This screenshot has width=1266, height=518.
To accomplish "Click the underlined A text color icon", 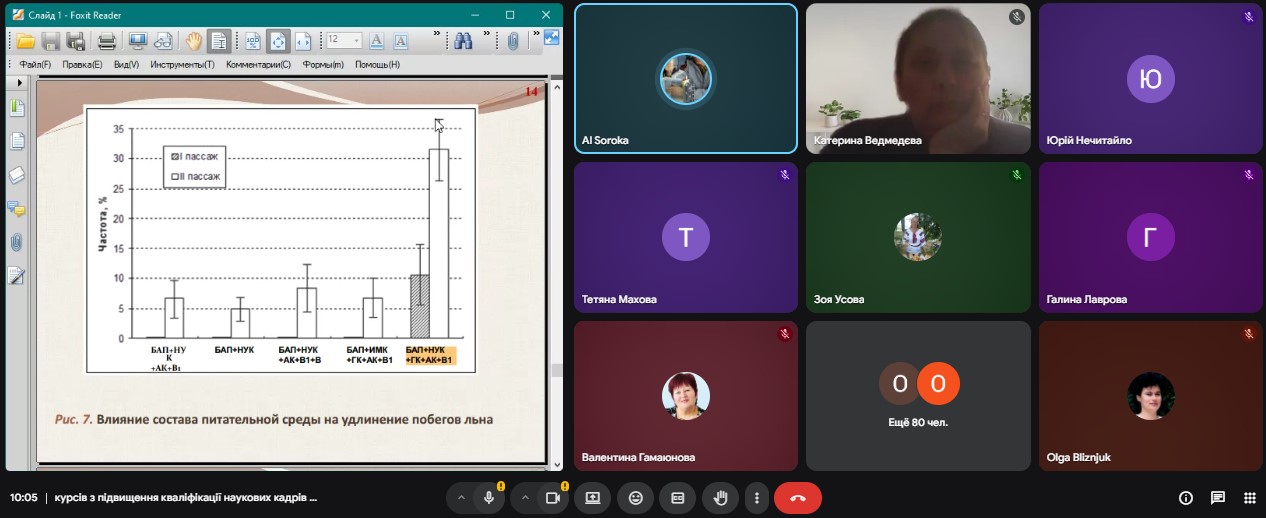I will coord(377,41).
